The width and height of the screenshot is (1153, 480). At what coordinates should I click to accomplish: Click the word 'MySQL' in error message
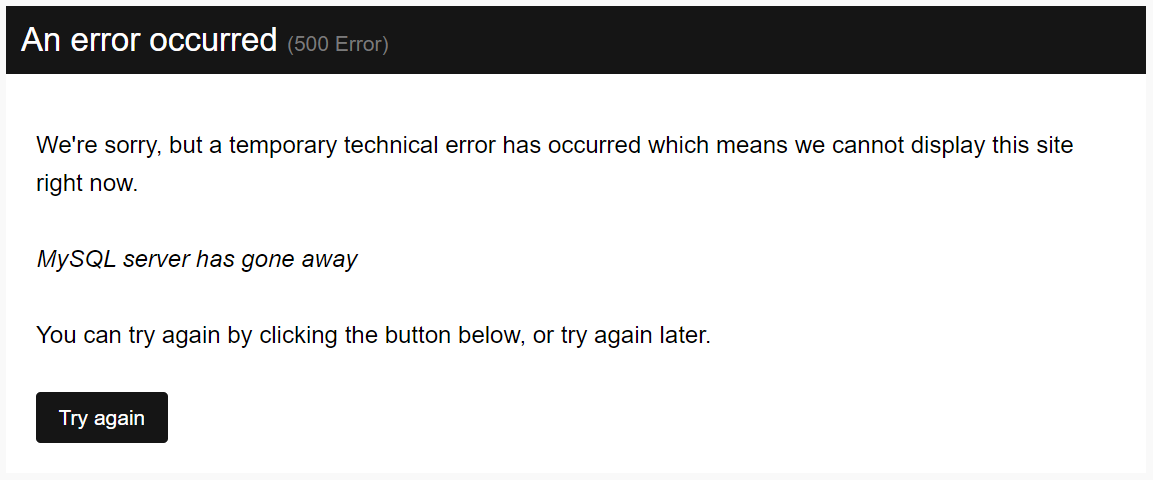click(x=76, y=259)
